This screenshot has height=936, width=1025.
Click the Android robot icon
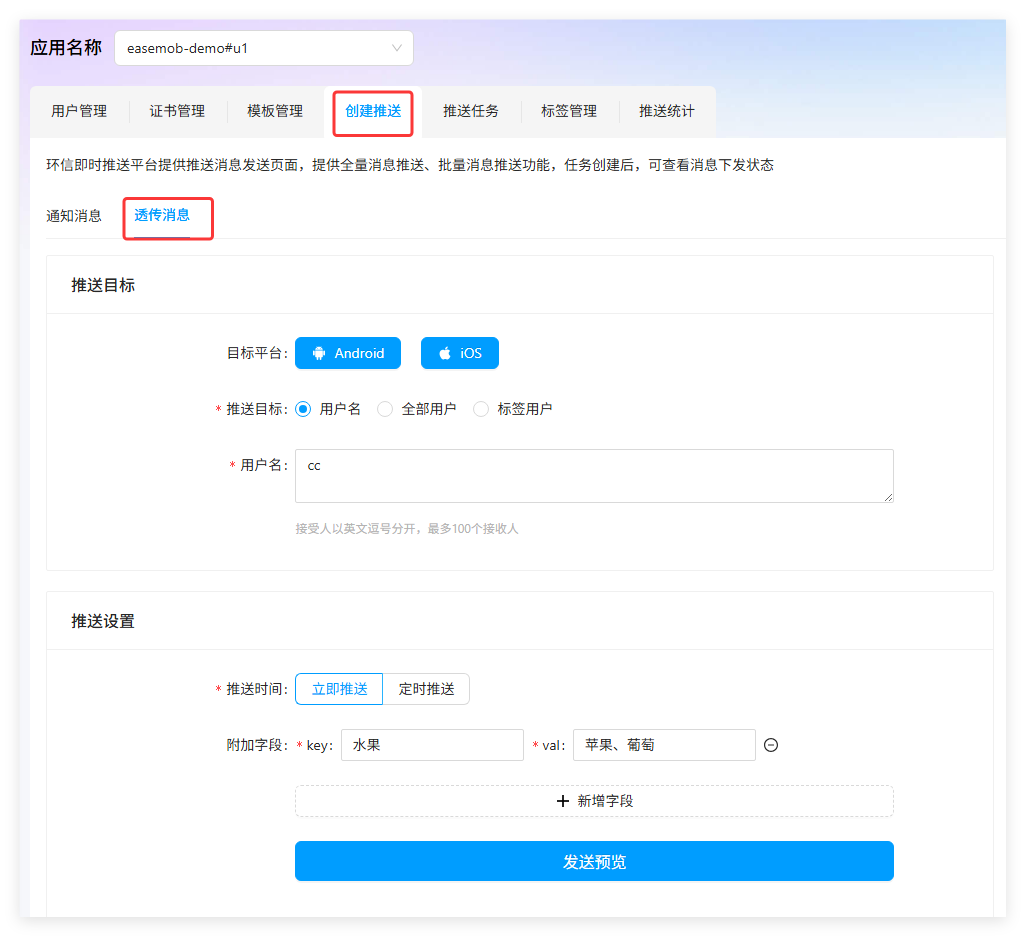coord(319,353)
